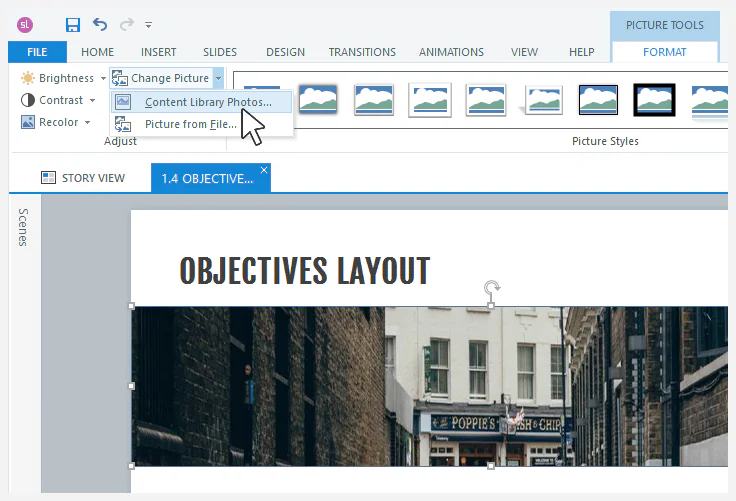736x501 pixels.
Task: Apply the fifth picture style thumbnail
Action: (x=486, y=100)
